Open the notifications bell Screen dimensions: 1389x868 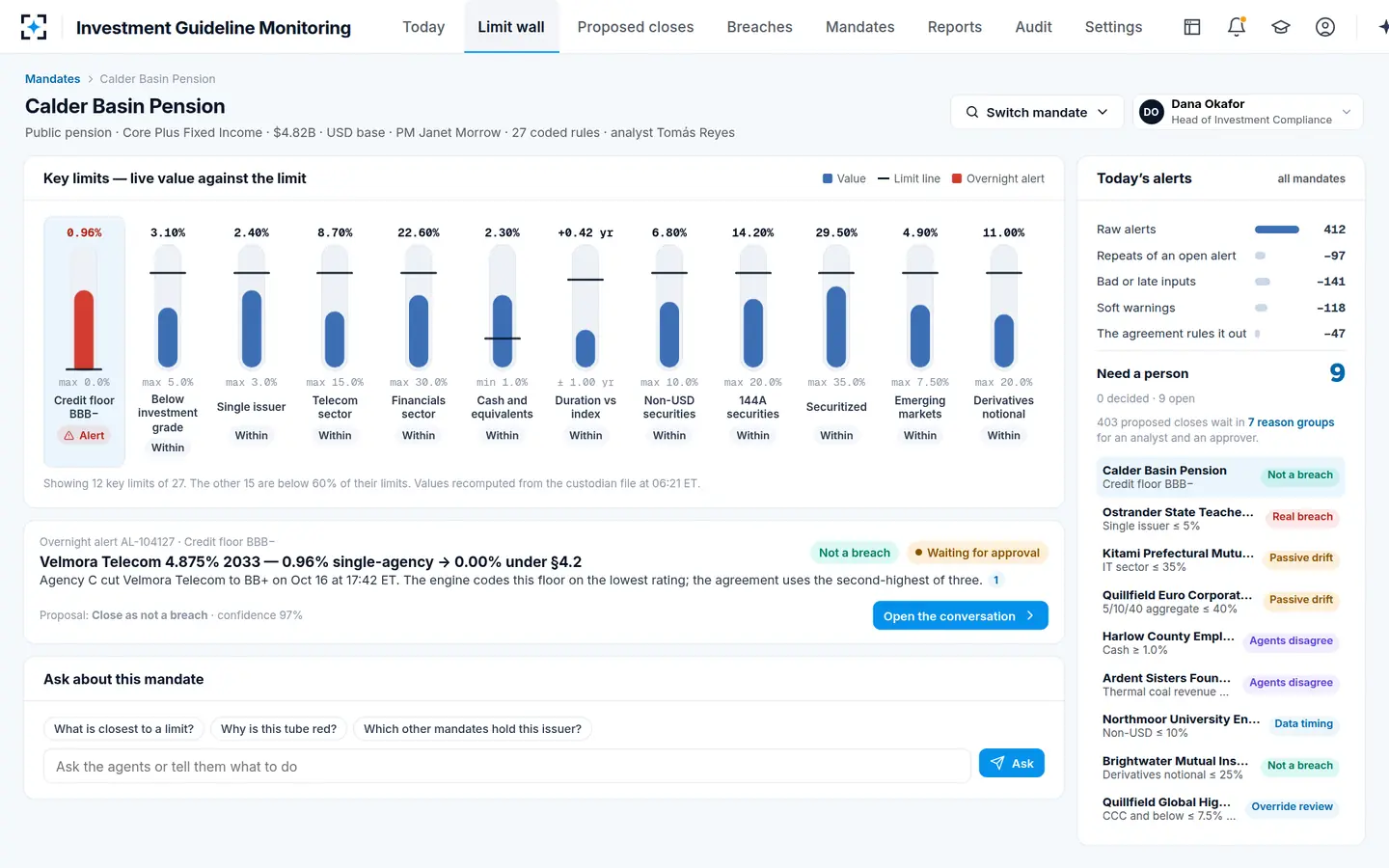pos(1237,27)
